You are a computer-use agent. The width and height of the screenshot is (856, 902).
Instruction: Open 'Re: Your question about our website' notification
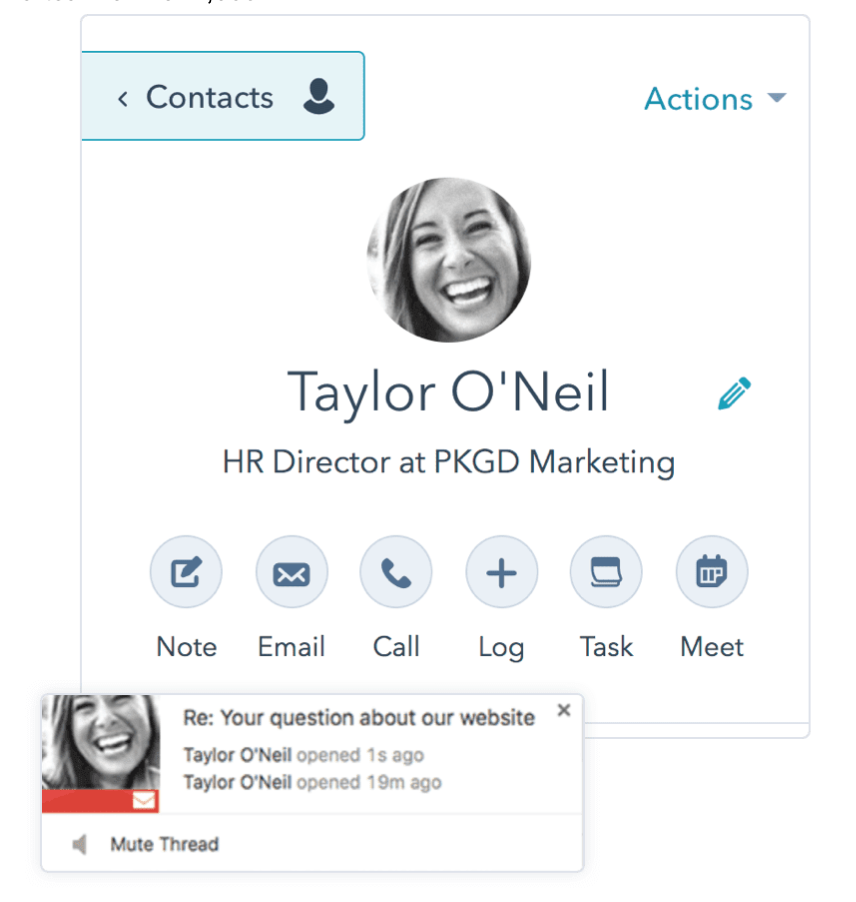(x=359, y=718)
